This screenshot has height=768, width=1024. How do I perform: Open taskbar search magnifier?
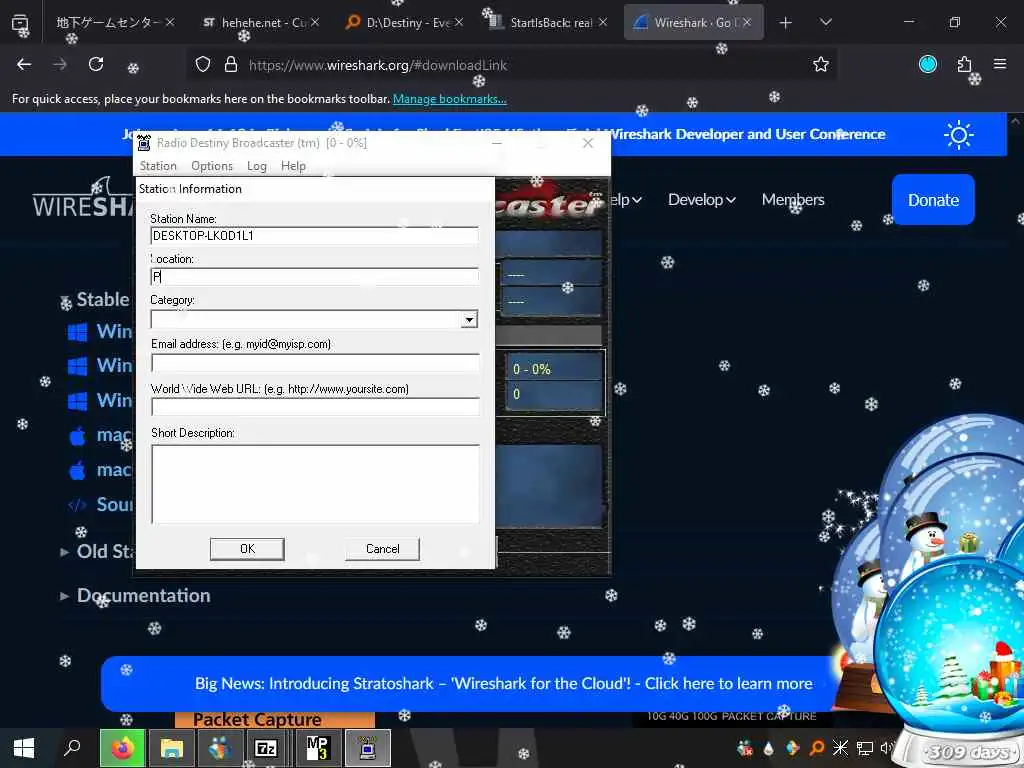pos(71,748)
